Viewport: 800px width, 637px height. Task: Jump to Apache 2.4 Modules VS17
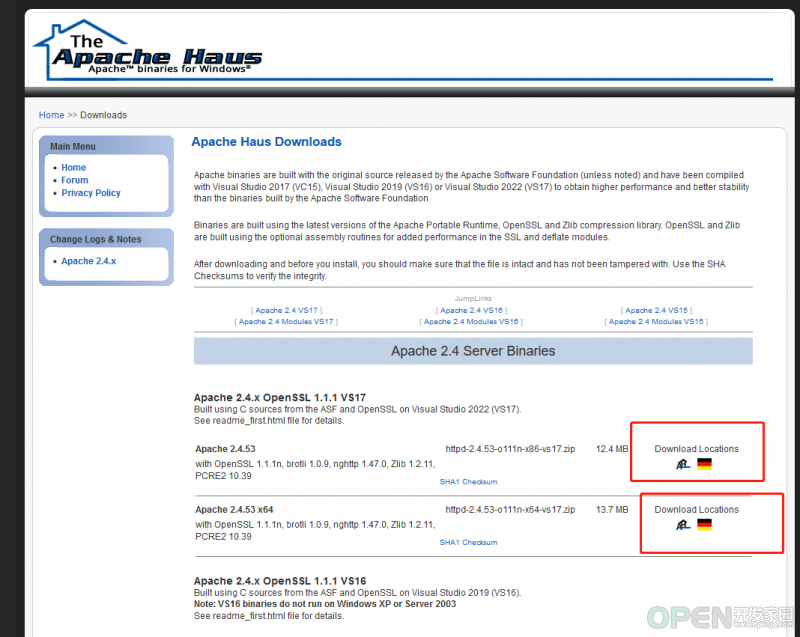(x=286, y=322)
